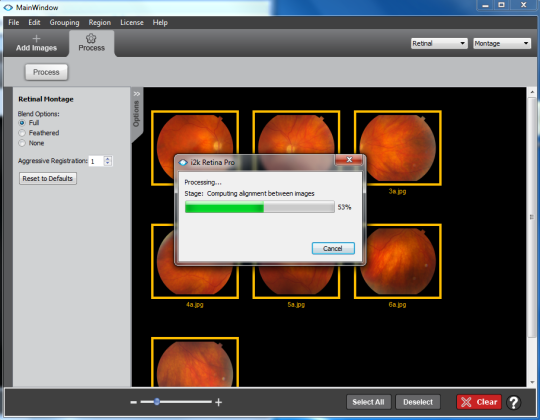Click the zoom out minus icon
The width and height of the screenshot is (540, 420).
134,402
